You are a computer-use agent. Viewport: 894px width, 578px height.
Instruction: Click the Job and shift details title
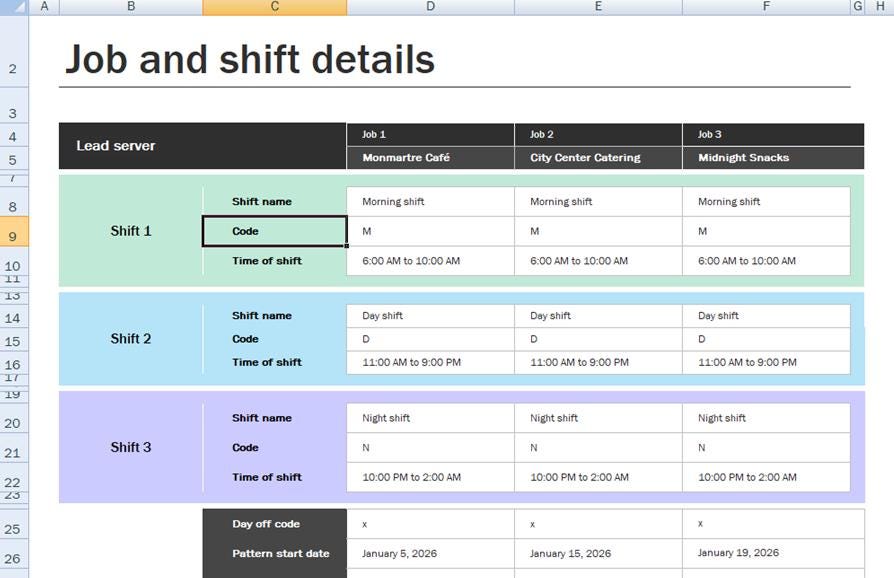tap(249, 59)
